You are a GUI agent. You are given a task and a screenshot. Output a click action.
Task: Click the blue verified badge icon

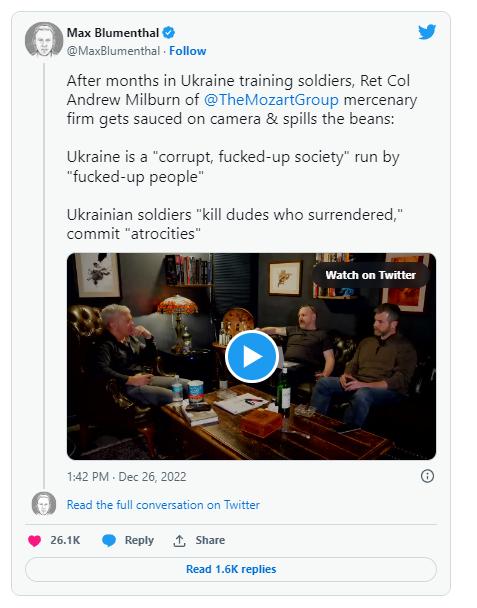(168, 33)
